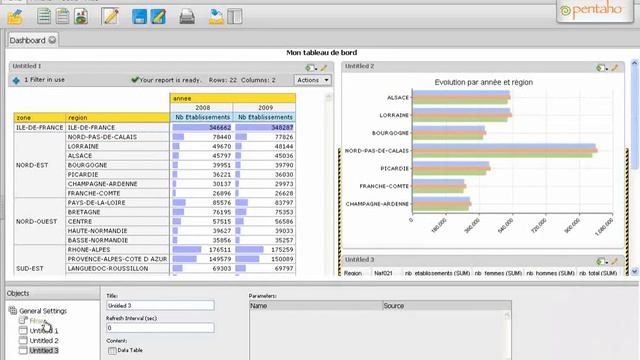
Task: Click the Parameters list scrollbar
Action: point(507,335)
